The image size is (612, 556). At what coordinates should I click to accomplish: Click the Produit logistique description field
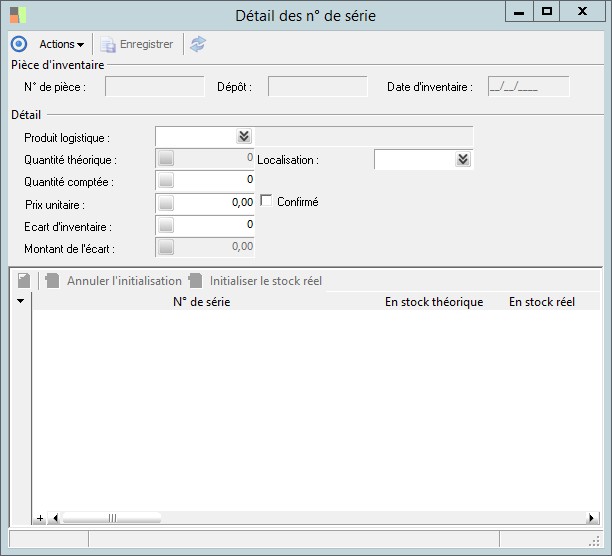pyautogui.click(x=364, y=136)
